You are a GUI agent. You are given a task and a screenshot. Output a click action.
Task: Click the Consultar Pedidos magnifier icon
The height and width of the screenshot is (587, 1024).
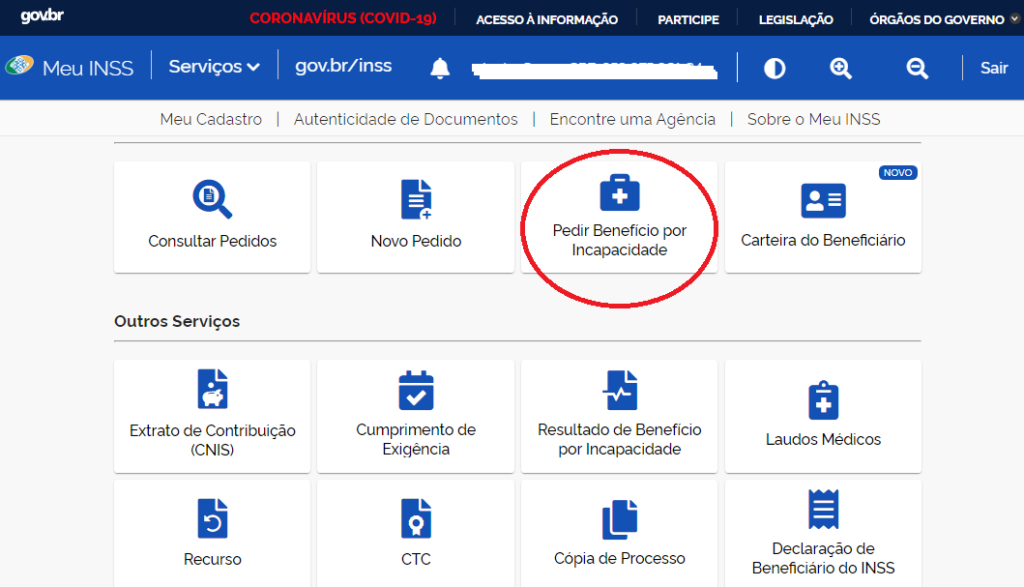click(x=212, y=199)
